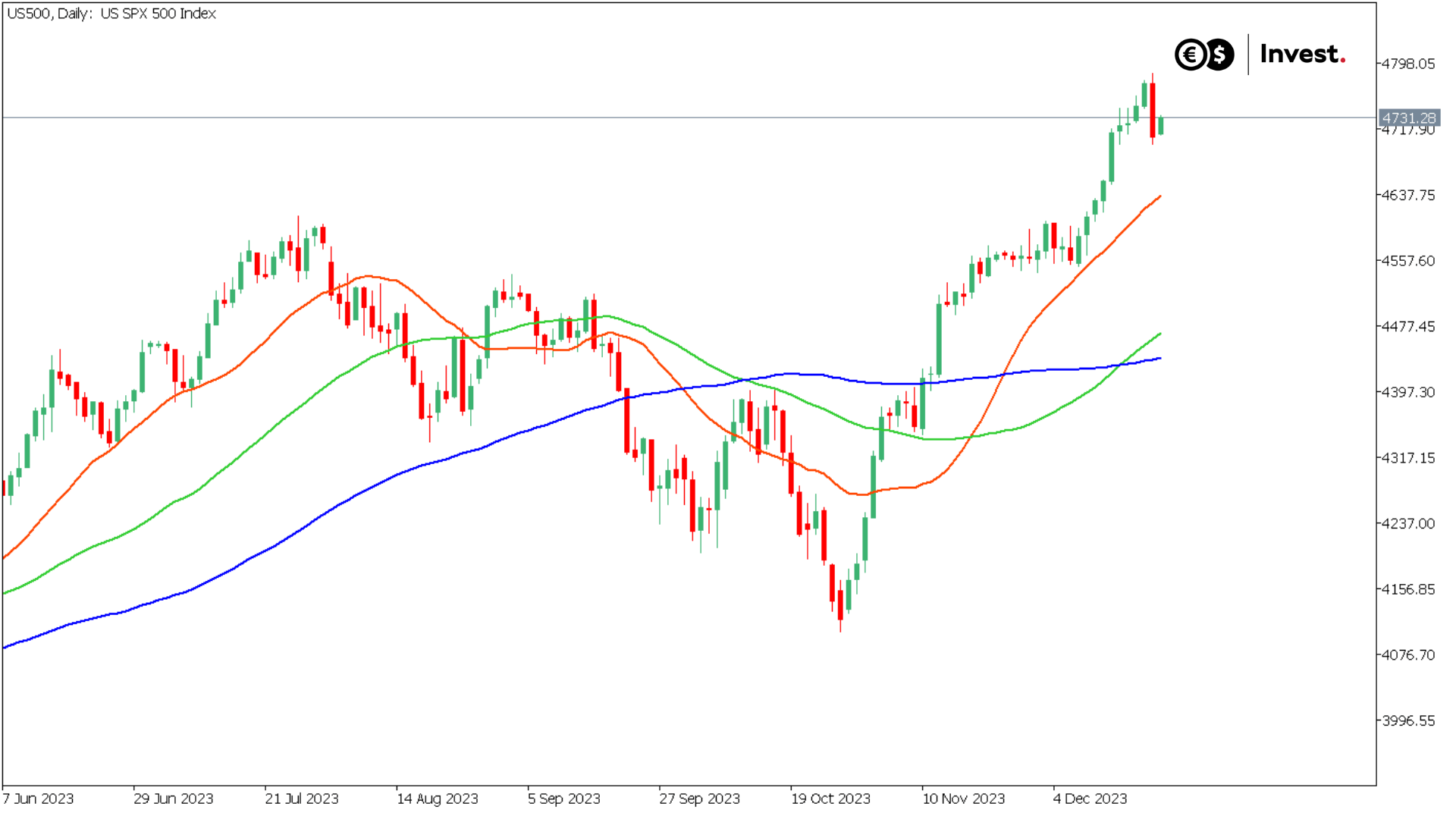Click the 4477.45 price axis label

(x=1408, y=326)
